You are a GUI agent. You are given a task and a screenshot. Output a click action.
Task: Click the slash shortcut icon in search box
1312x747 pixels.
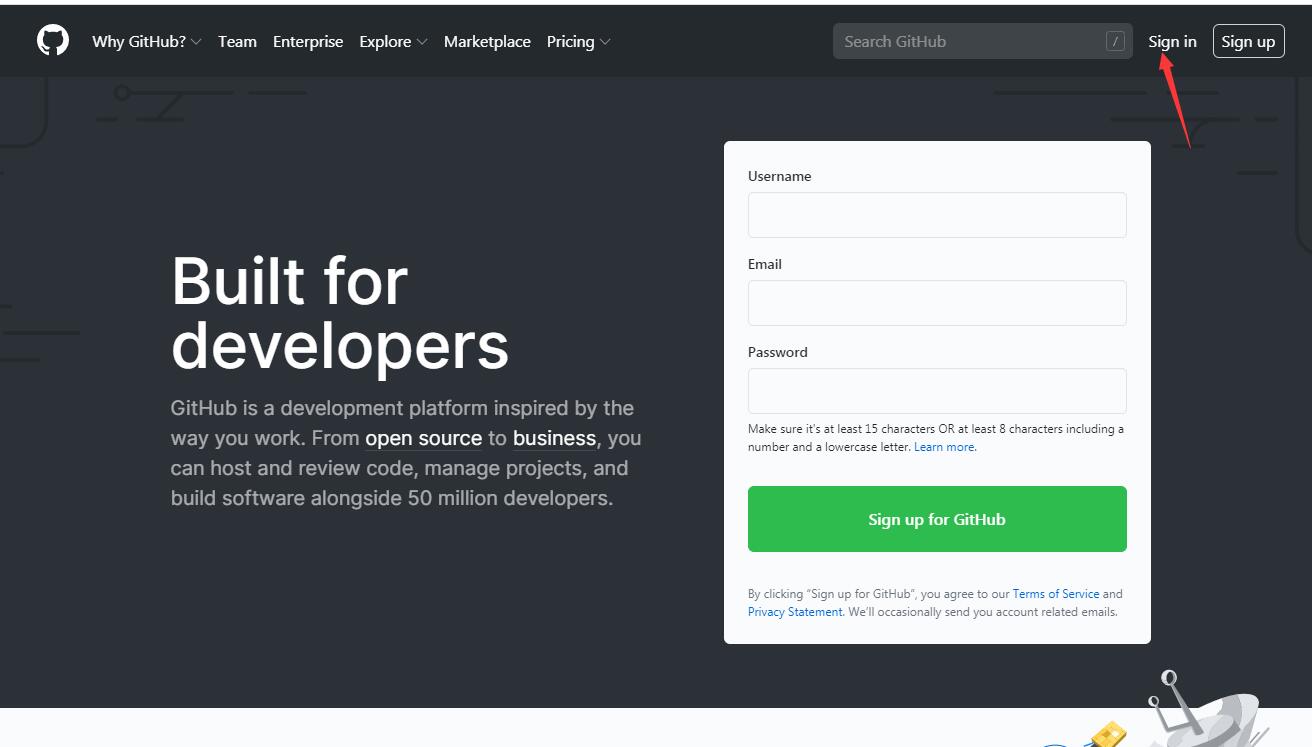(1115, 41)
